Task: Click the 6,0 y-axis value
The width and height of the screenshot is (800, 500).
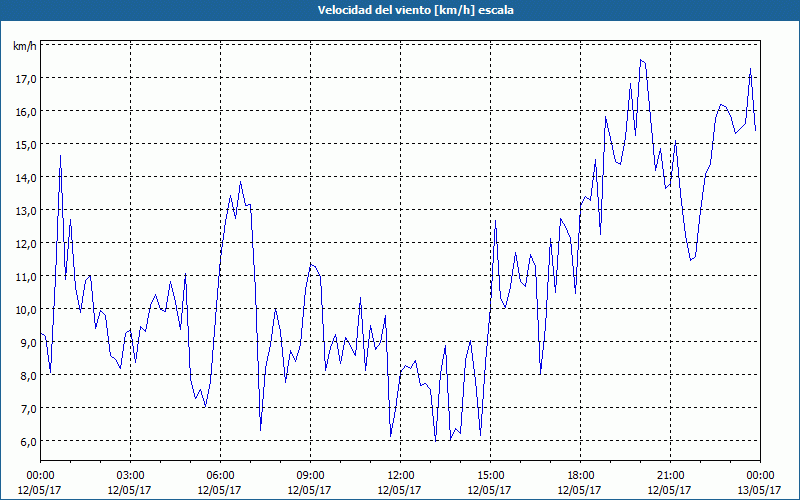Action: coord(29,441)
